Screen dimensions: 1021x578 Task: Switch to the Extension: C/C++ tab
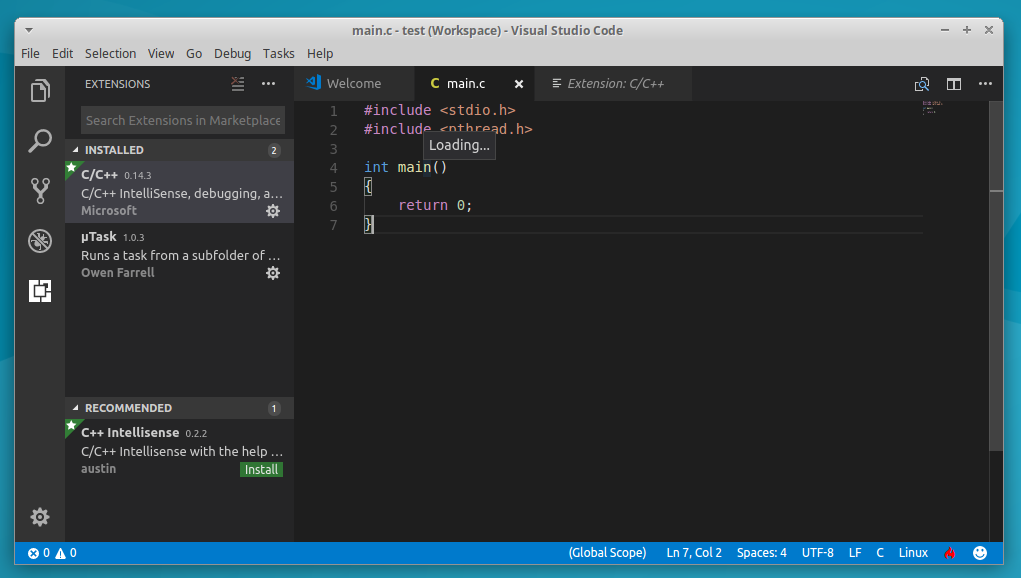615,84
